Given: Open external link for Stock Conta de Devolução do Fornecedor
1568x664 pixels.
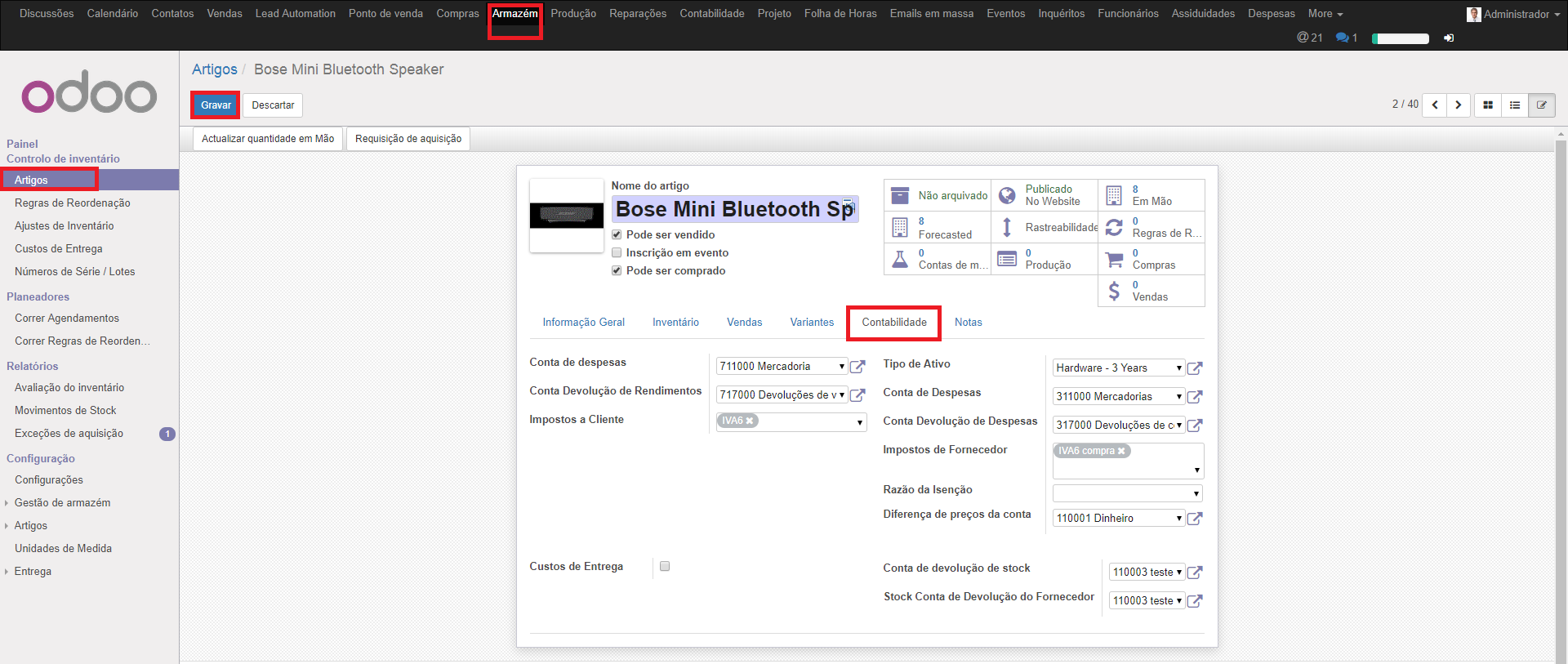Looking at the screenshot, I should pyautogui.click(x=1195, y=601).
